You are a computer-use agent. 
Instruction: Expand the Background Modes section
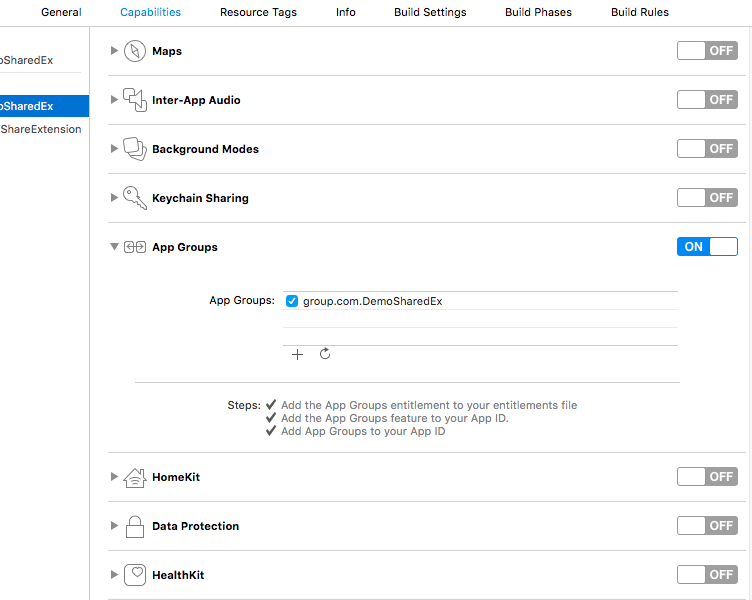(114, 149)
